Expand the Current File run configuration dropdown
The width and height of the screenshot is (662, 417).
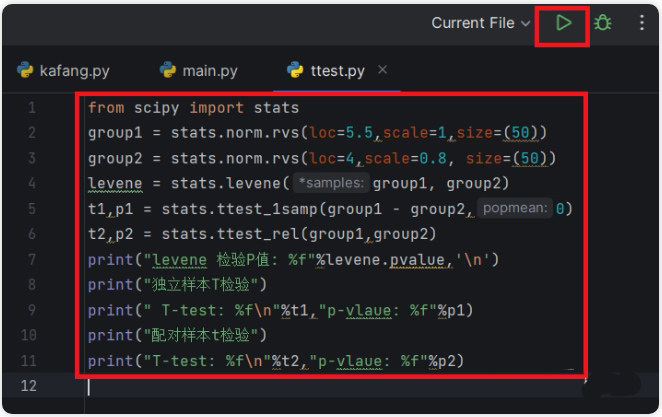[481, 23]
